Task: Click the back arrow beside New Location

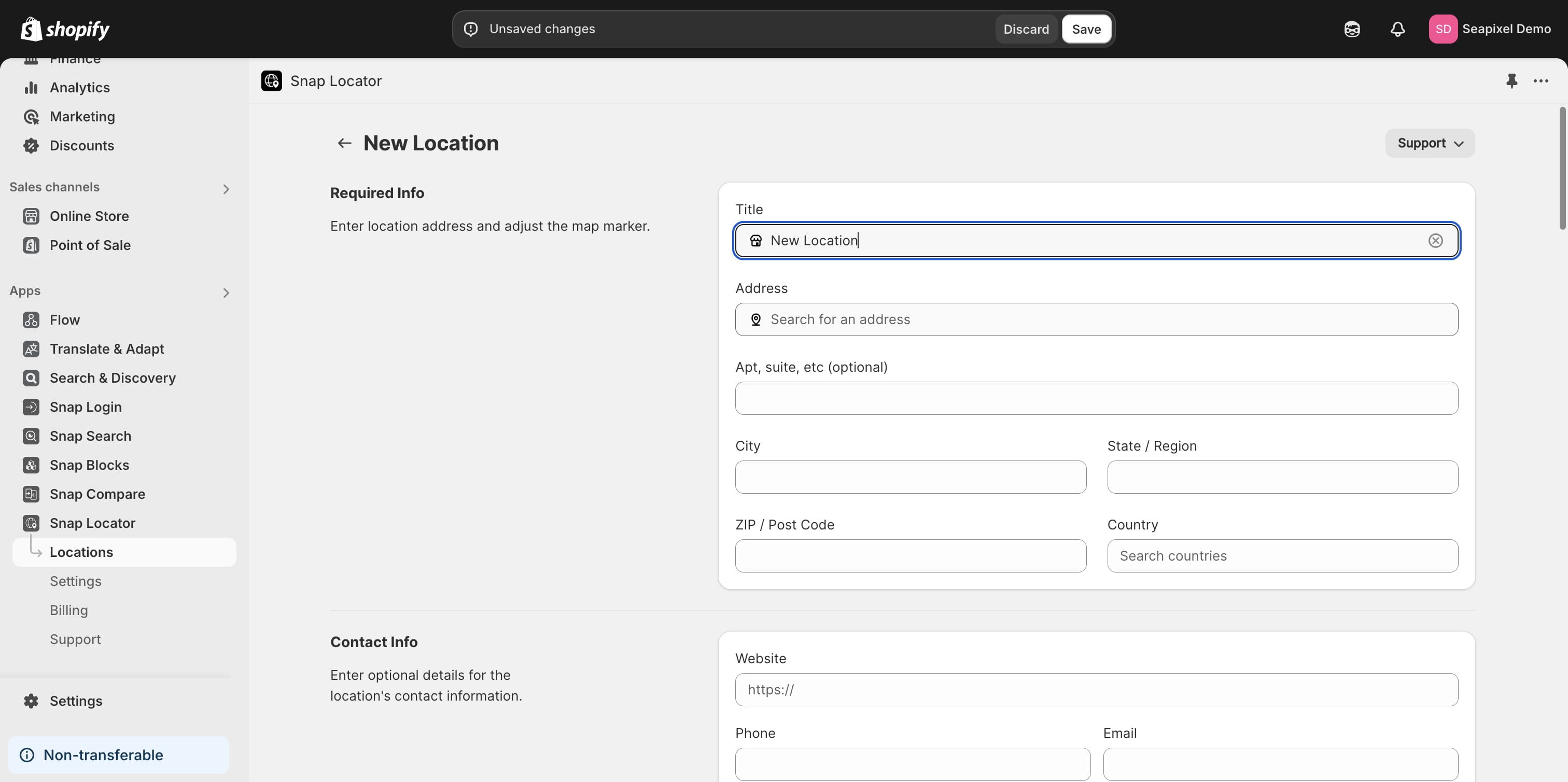Action: point(344,143)
